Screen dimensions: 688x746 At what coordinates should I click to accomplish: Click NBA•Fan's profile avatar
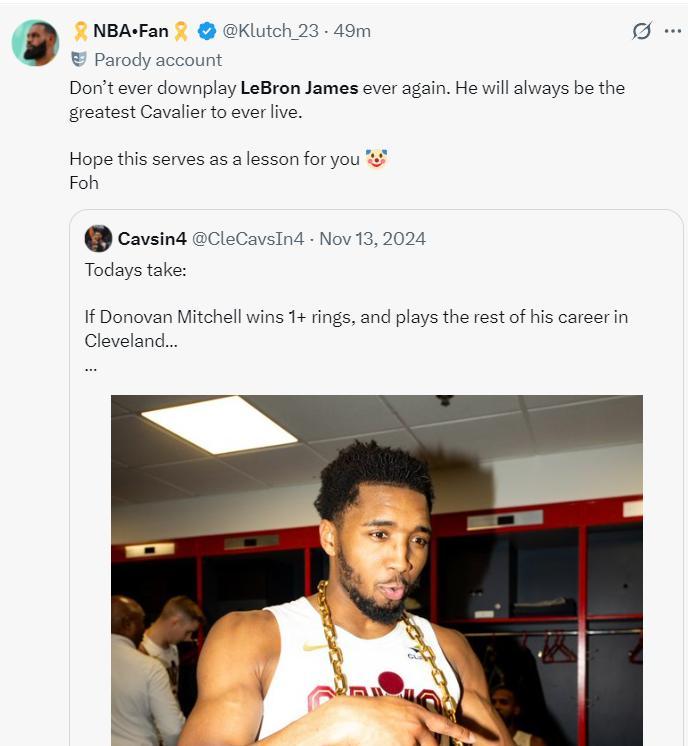click(36, 42)
